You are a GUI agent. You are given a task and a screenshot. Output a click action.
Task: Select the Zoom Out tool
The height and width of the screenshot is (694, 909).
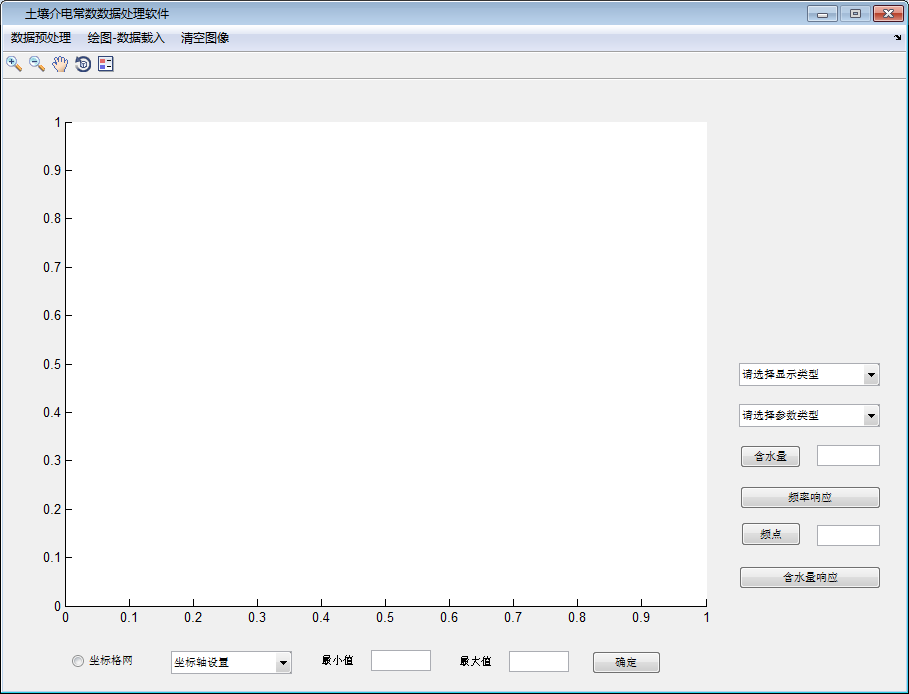pyautogui.click(x=37, y=64)
